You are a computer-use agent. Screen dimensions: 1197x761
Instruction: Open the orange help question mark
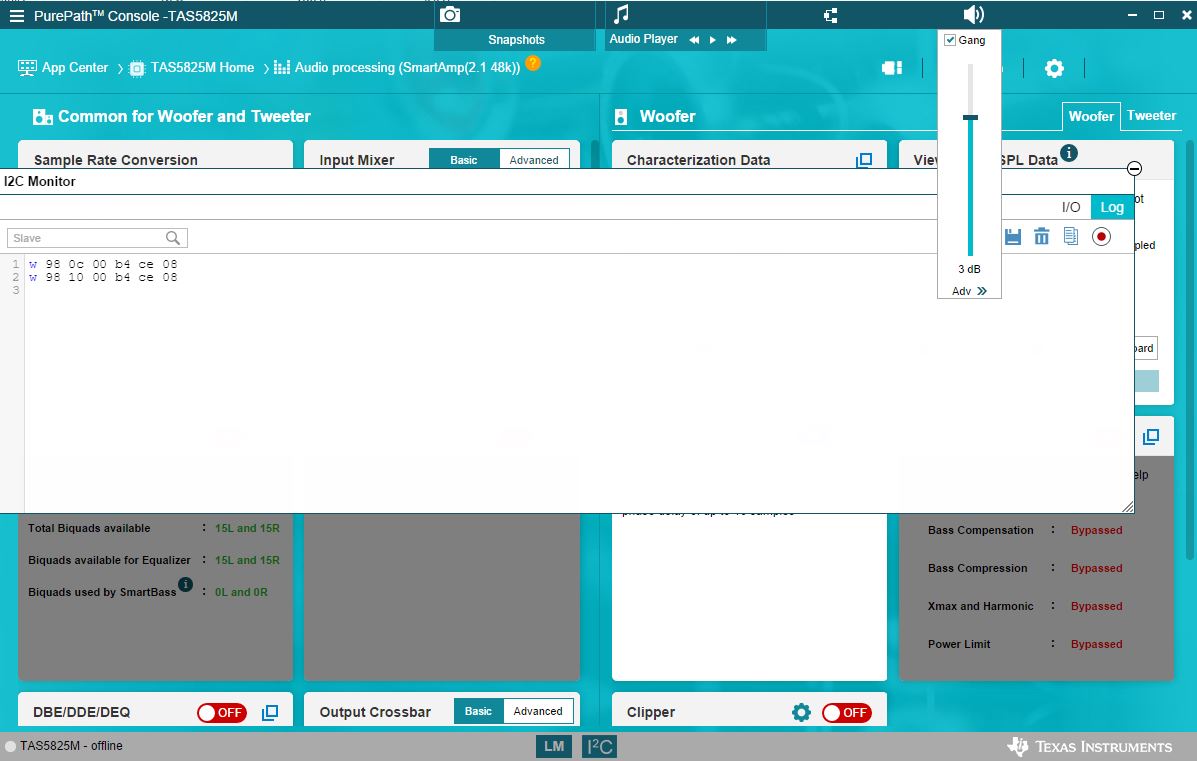click(x=533, y=63)
